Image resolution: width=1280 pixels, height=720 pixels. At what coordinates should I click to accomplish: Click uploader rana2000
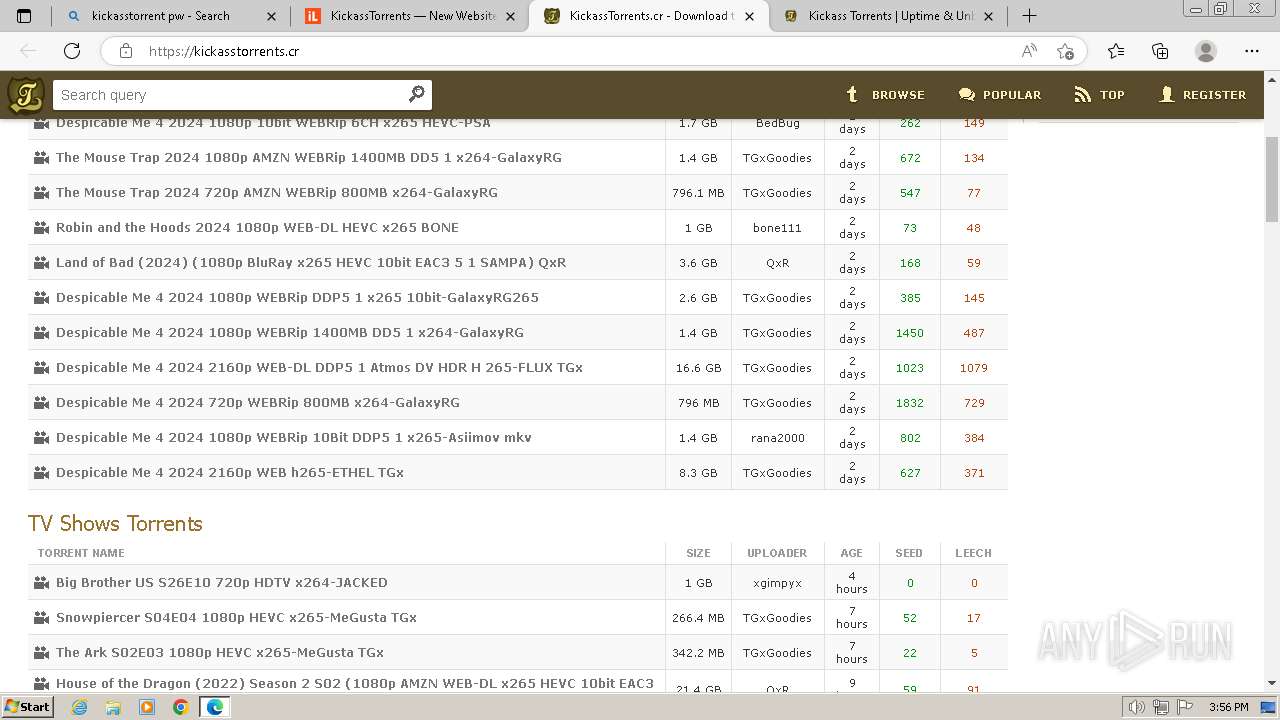(777, 438)
